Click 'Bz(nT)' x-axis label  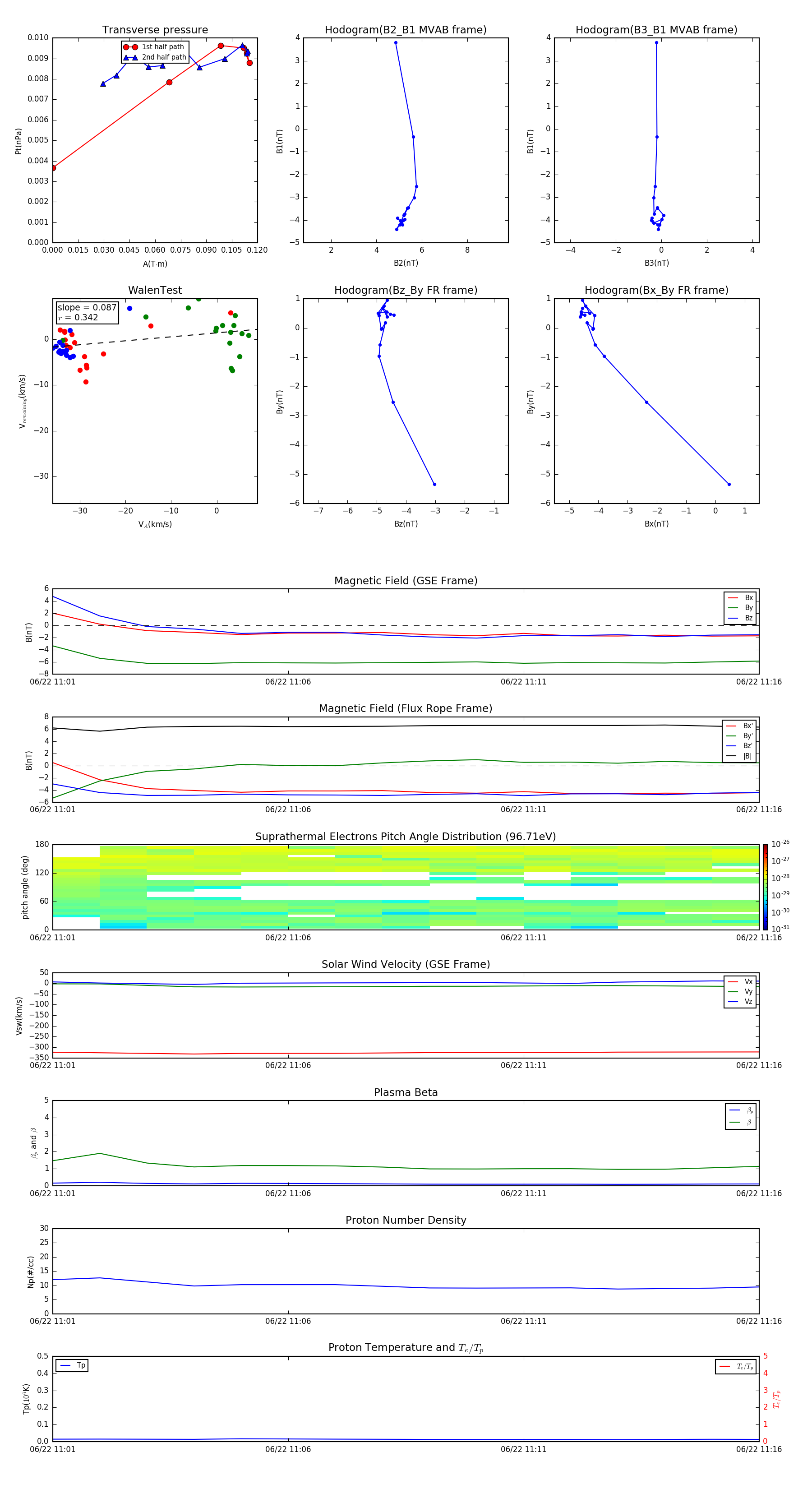pos(406,524)
